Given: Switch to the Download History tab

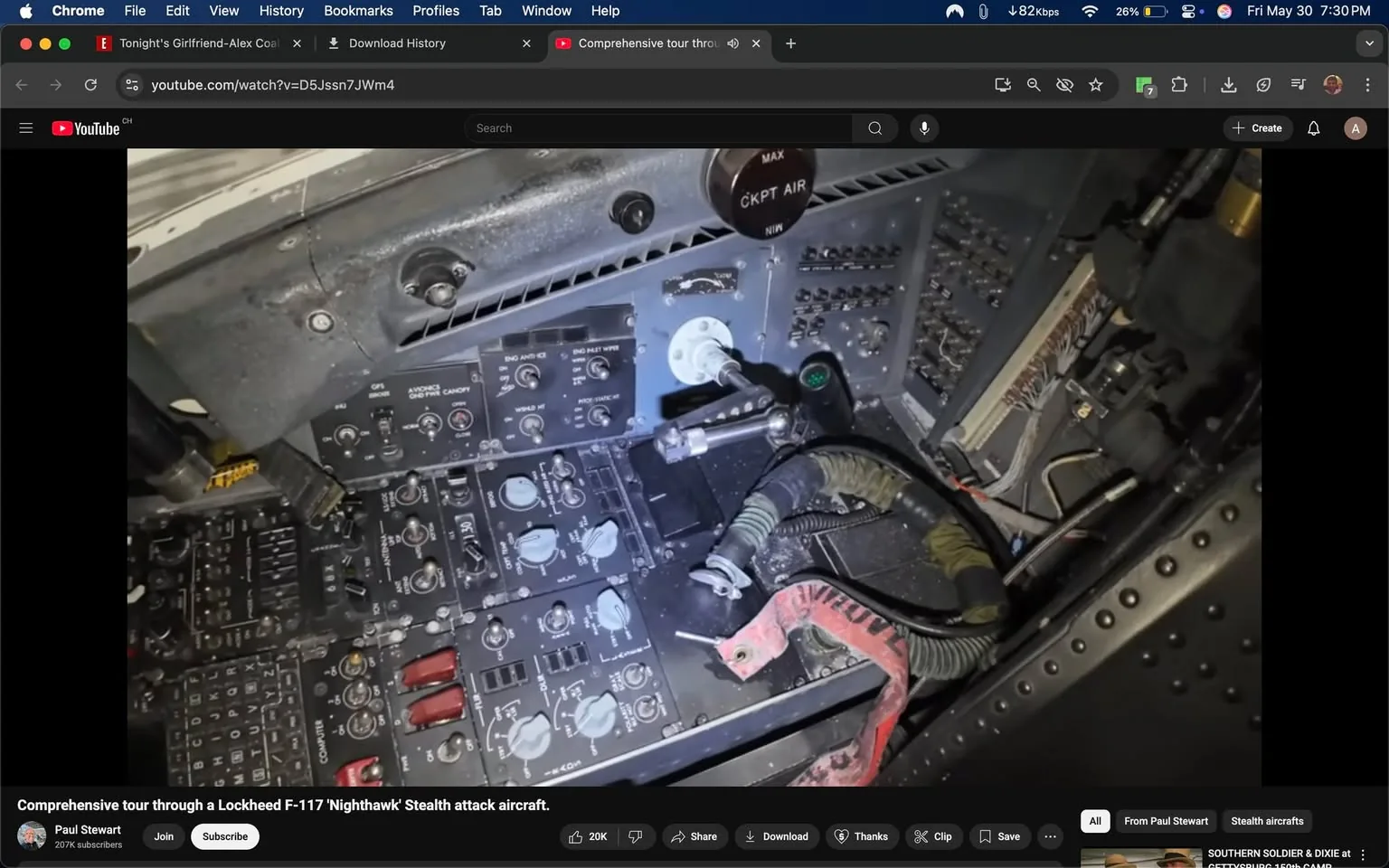Looking at the screenshot, I should [x=398, y=42].
